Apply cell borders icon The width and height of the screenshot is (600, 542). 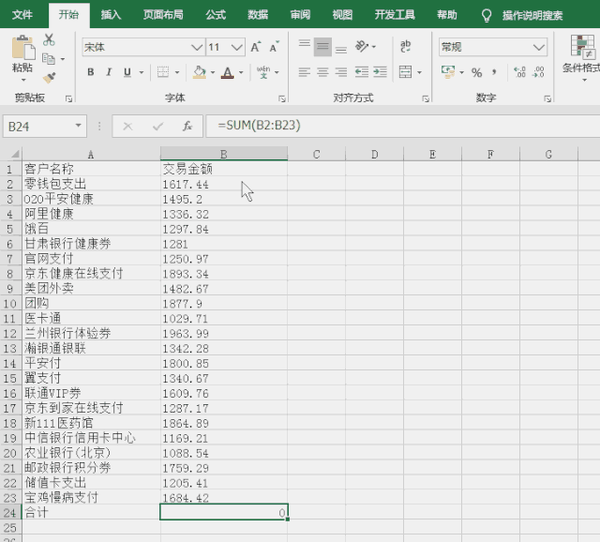[163, 72]
